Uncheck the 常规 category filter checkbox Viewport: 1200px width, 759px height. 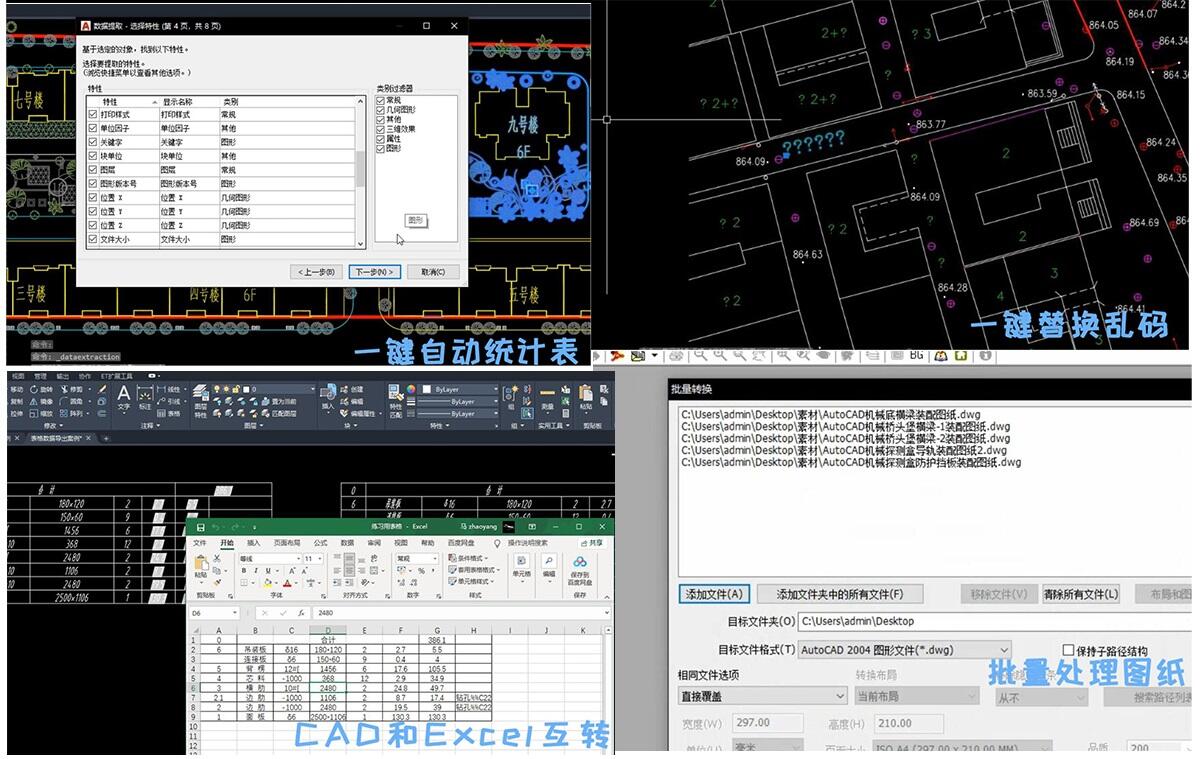380,101
